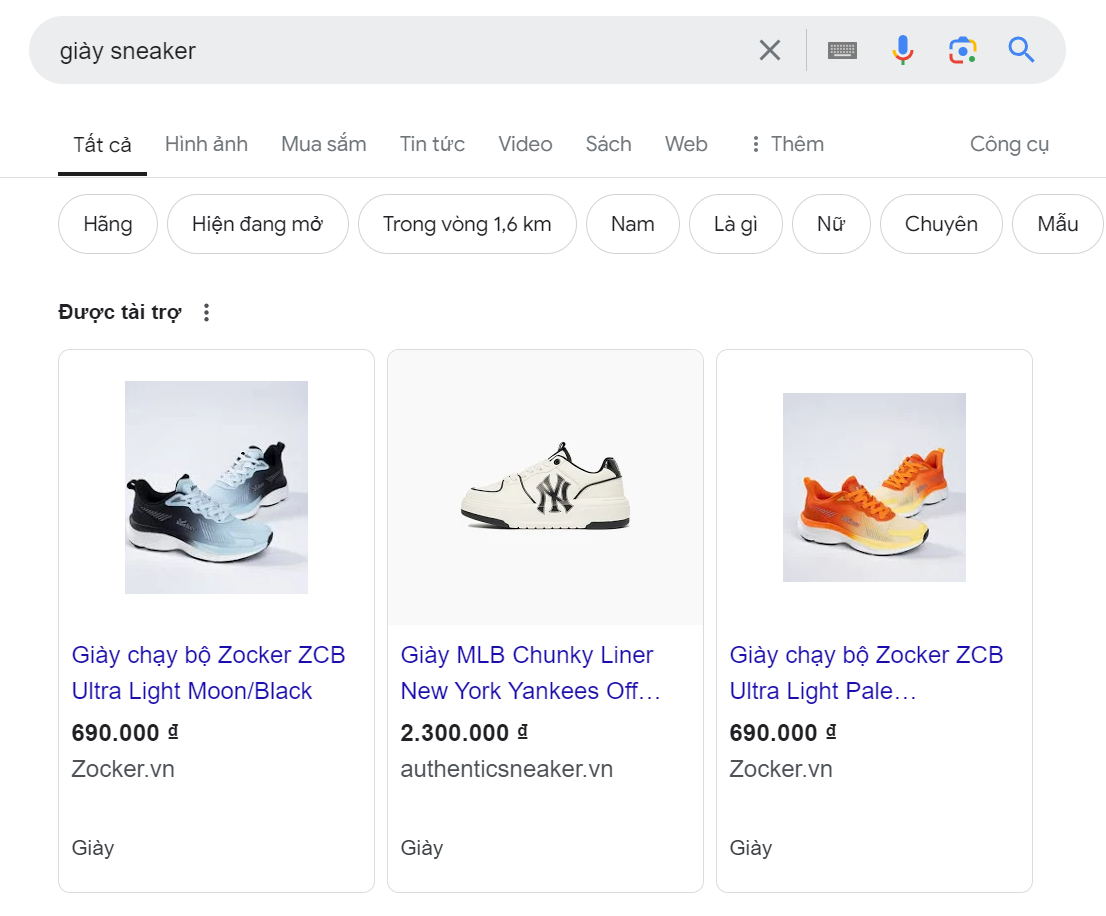This screenshot has height=916, width=1106.
Task: Click 'authenticsneaker.vn' seller name
Action: (506, 769)
